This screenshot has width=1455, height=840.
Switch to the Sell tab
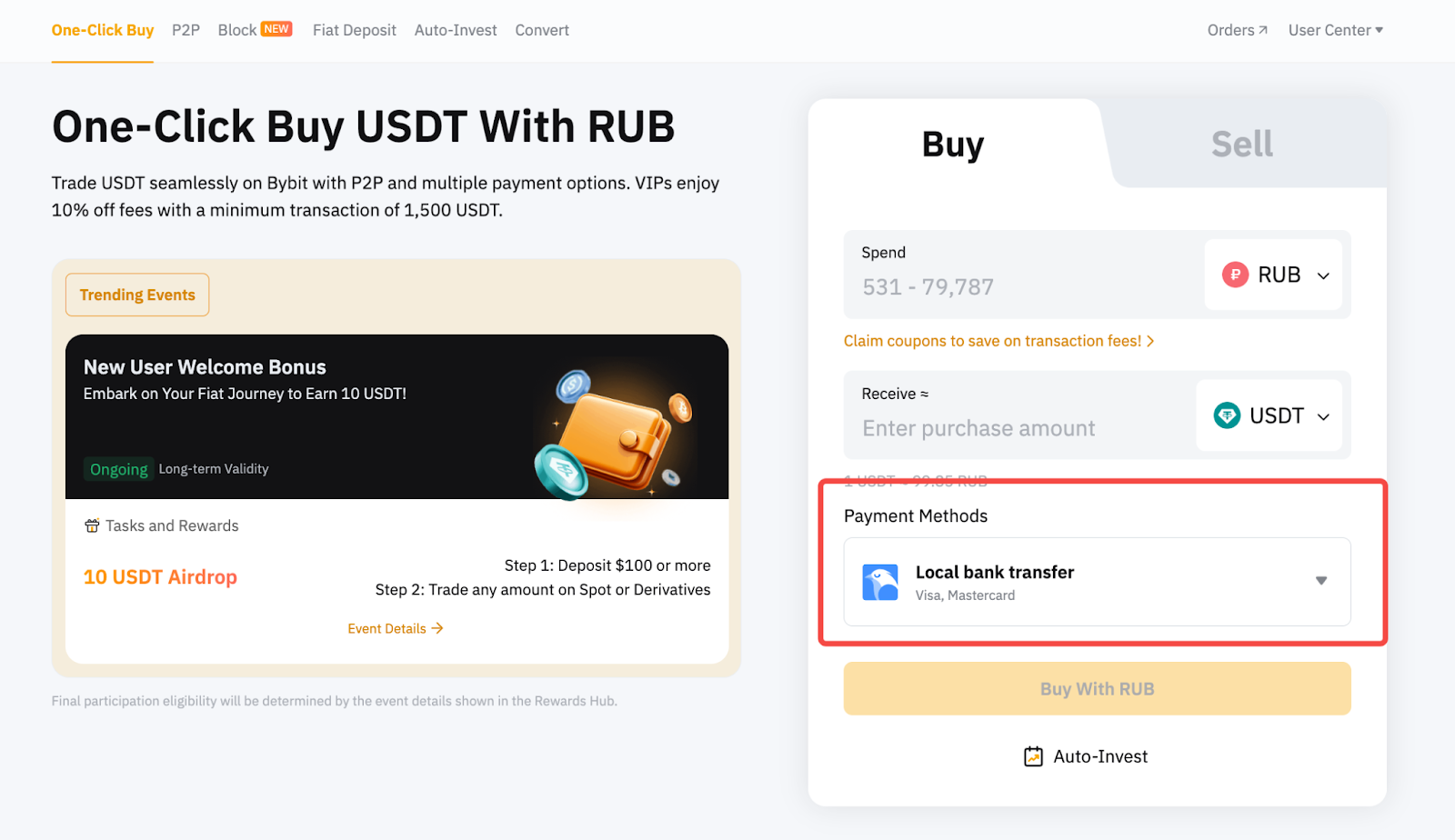click(x=1241, y=144)
